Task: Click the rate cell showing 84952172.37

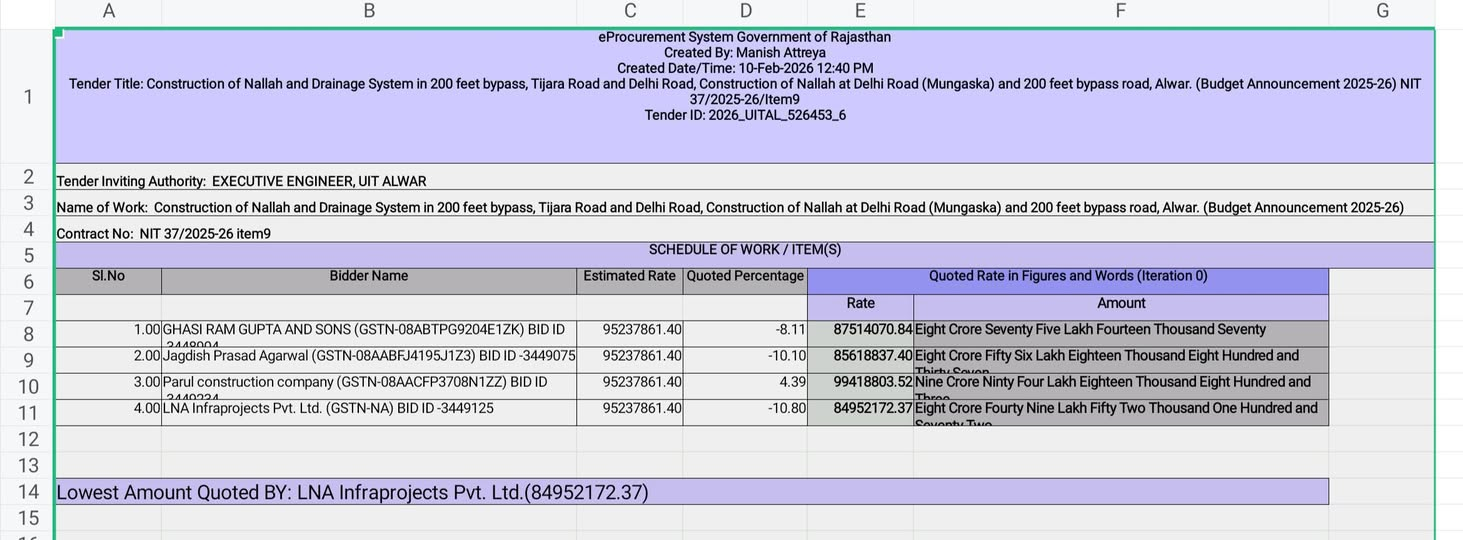Action: pos(860,408)
